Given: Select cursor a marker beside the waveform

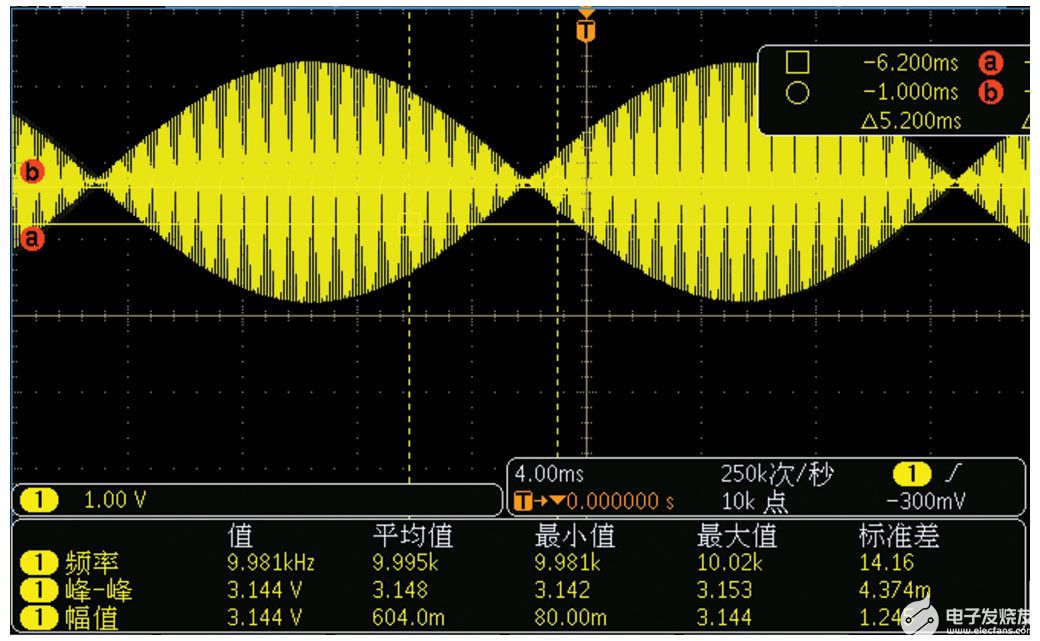Looking at the screenshot, I should tap(31, 238).
